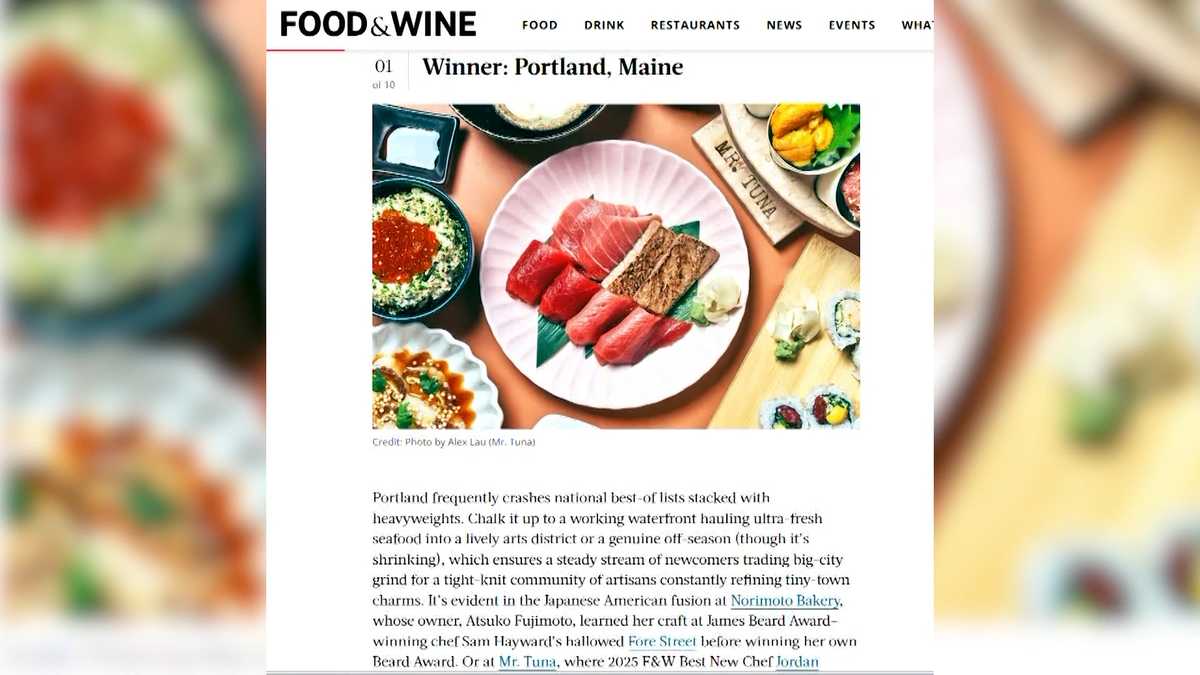Screen dimensions: 1200x675
Task: Click the Winner: Portland, Maine heading
Action: (x=553, y=67)
